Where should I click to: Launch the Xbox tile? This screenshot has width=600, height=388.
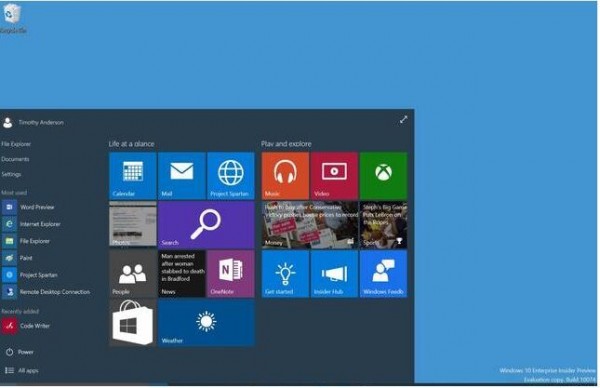[383, 176]
